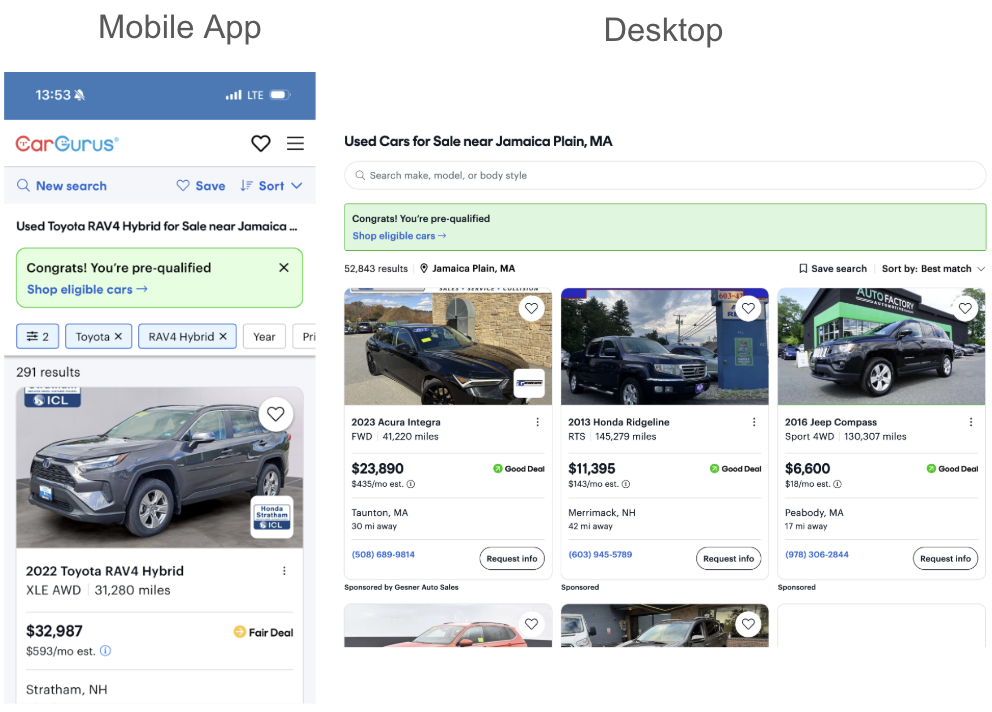Open saved favorites heart in mobile header
This screenshot has width=992, height=712.
261,143
